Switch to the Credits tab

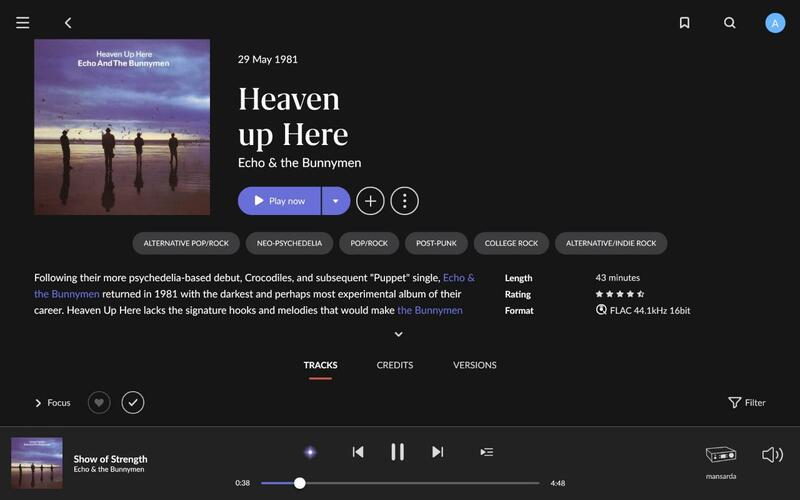pyautogui.click(x=394, y=365)
